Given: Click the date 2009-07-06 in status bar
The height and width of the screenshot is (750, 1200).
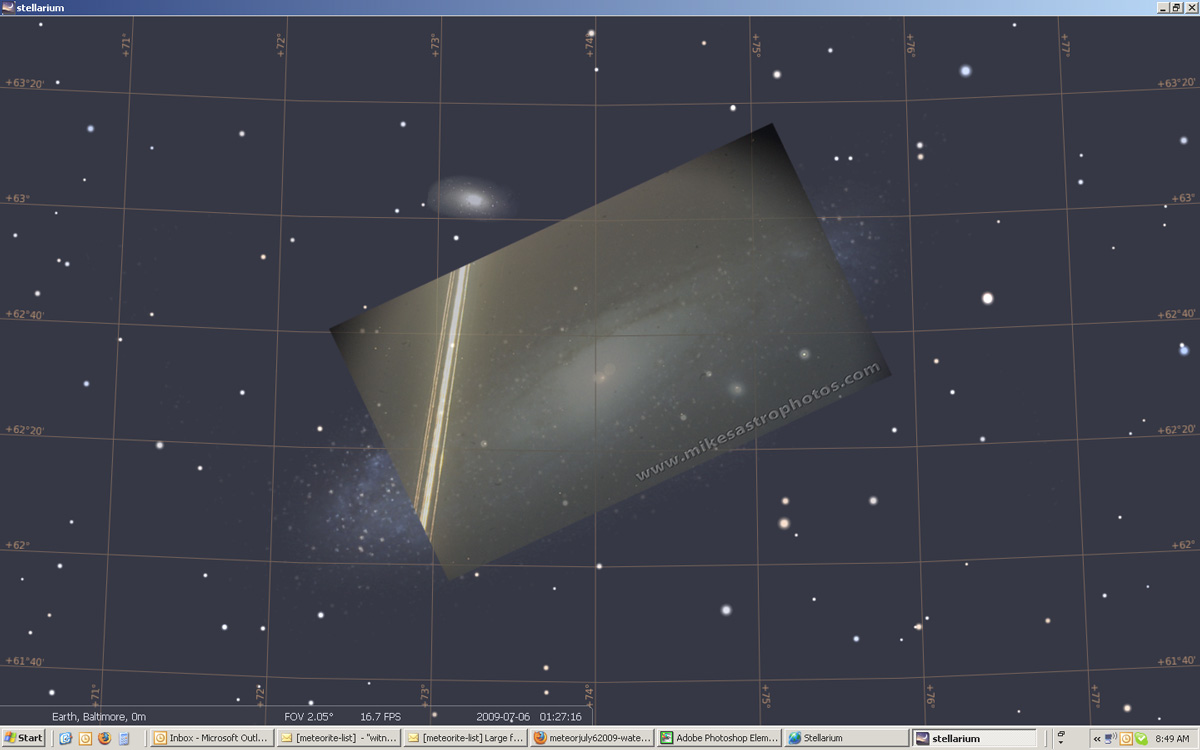Looking at the screenshot, I should point(503,716).
